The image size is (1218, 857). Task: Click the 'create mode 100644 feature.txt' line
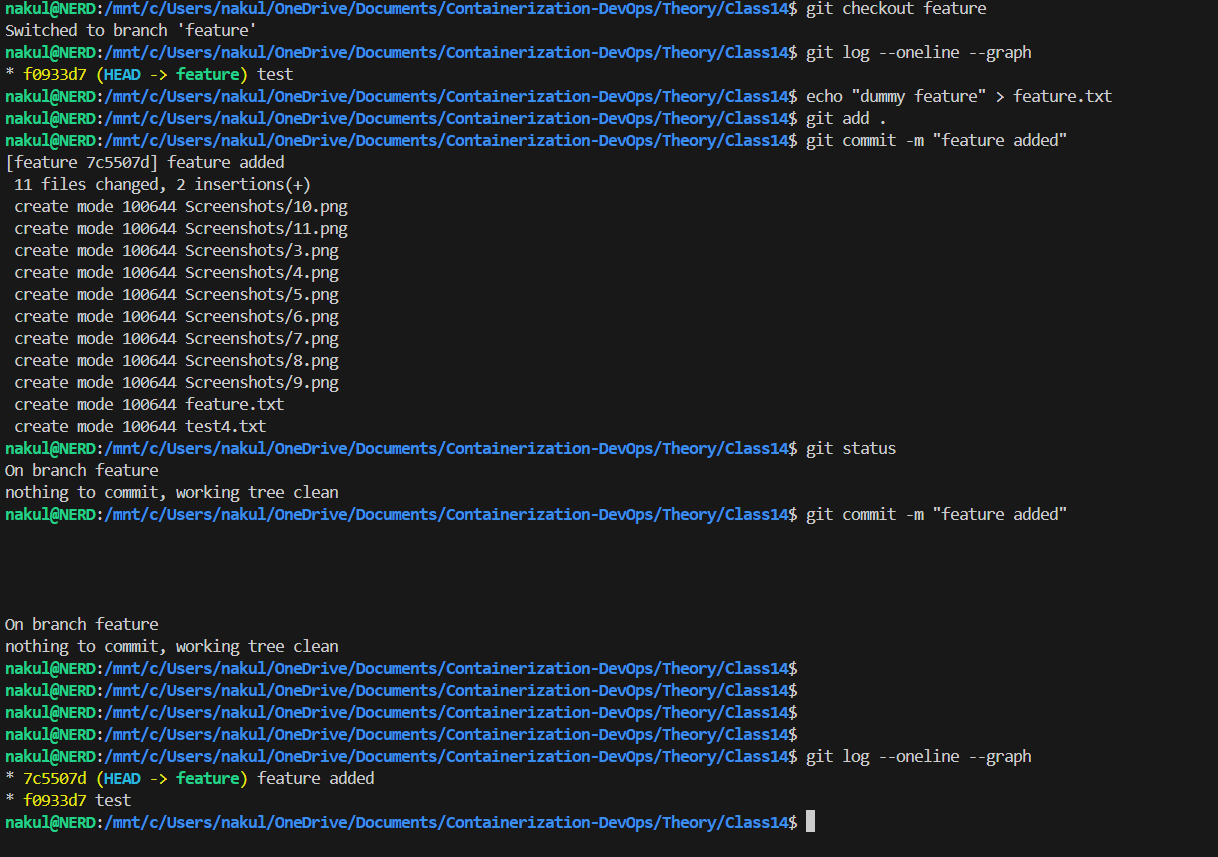coord(150,405)
